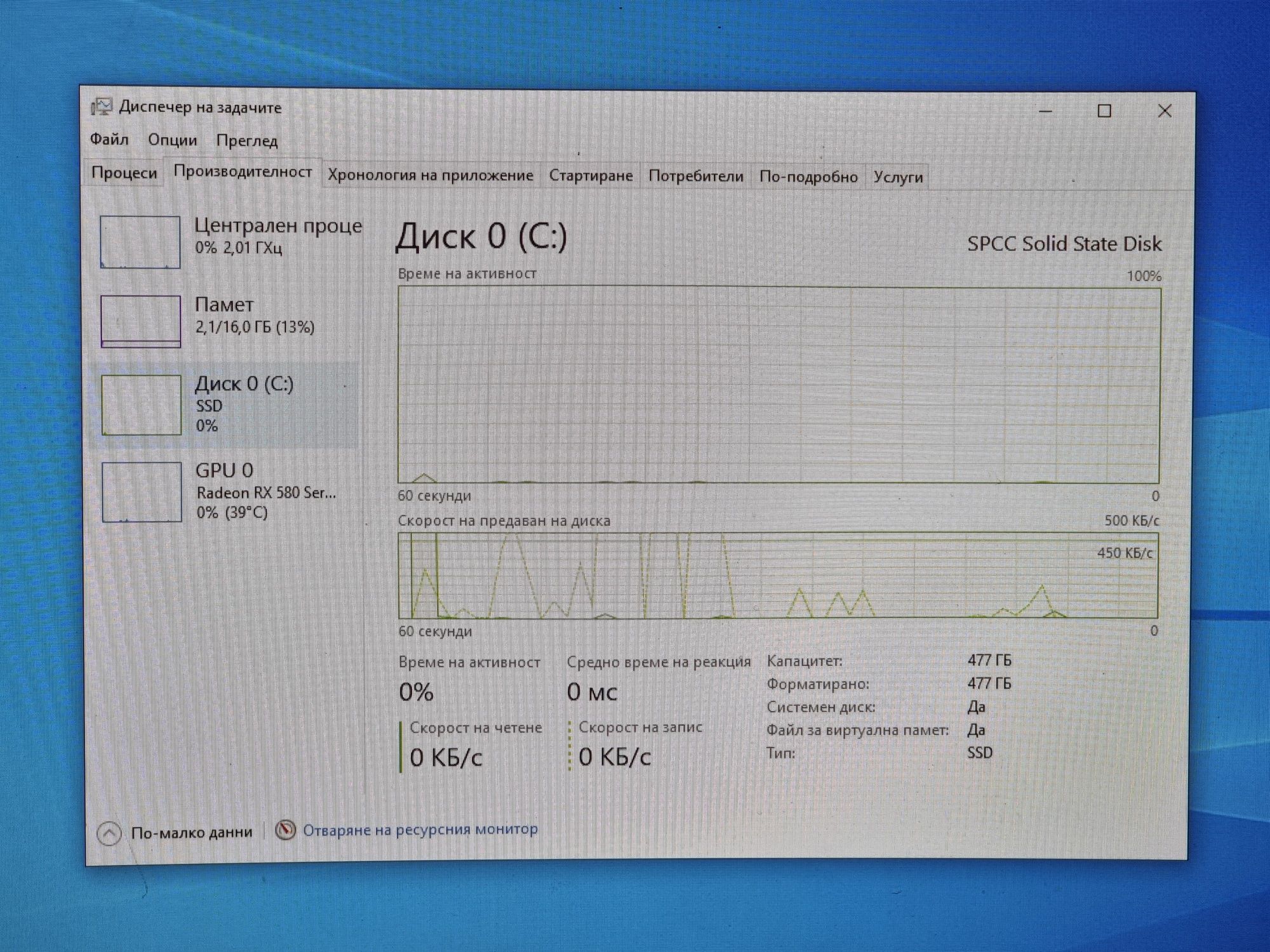Minimize the Task Manager window

(1045, 111)
